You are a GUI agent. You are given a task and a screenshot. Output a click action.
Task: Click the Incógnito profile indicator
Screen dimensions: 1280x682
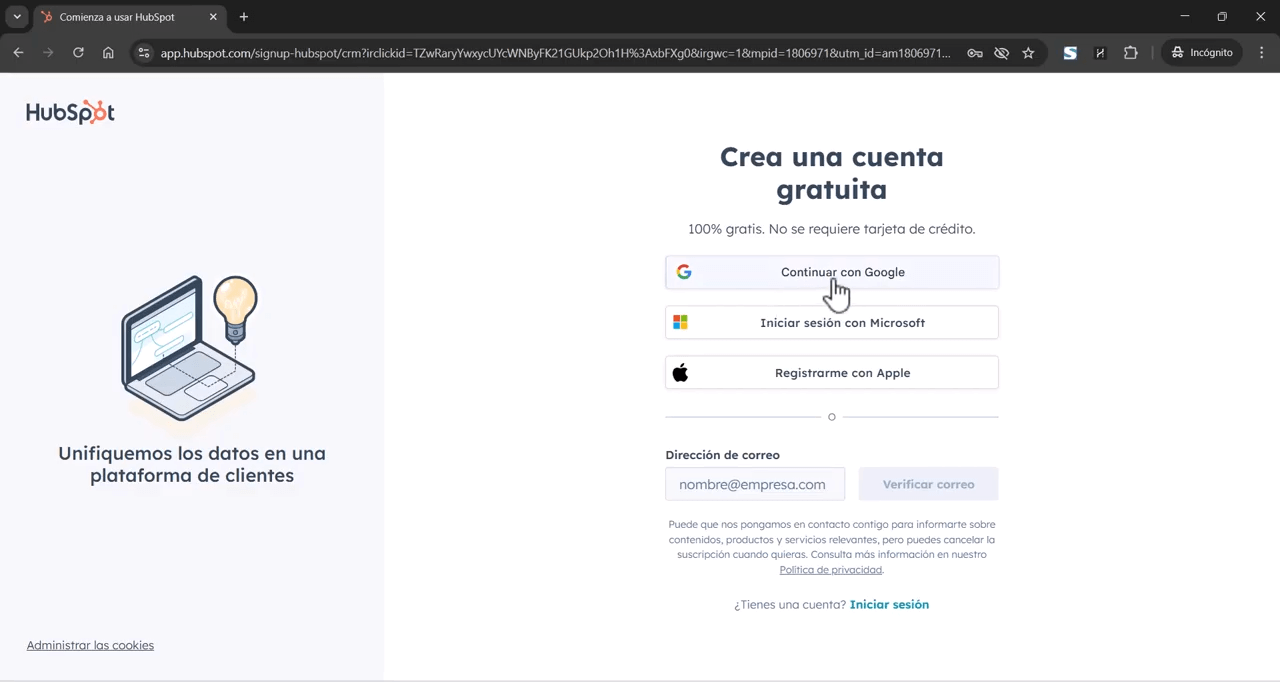click(x=1202, y=53)
